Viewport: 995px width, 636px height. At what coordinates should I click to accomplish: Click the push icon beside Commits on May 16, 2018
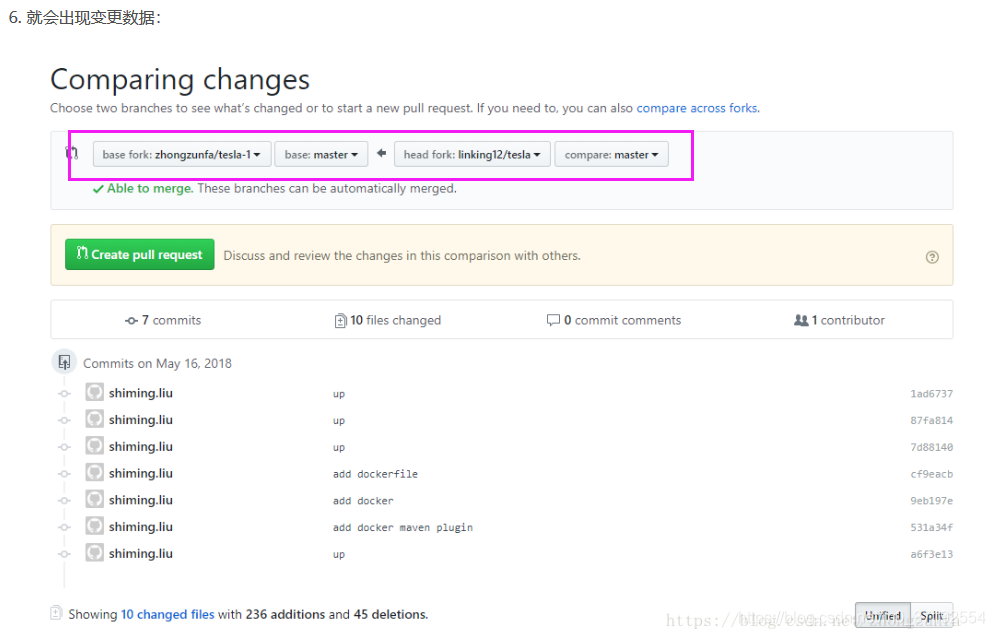click(x=64, y=362)
